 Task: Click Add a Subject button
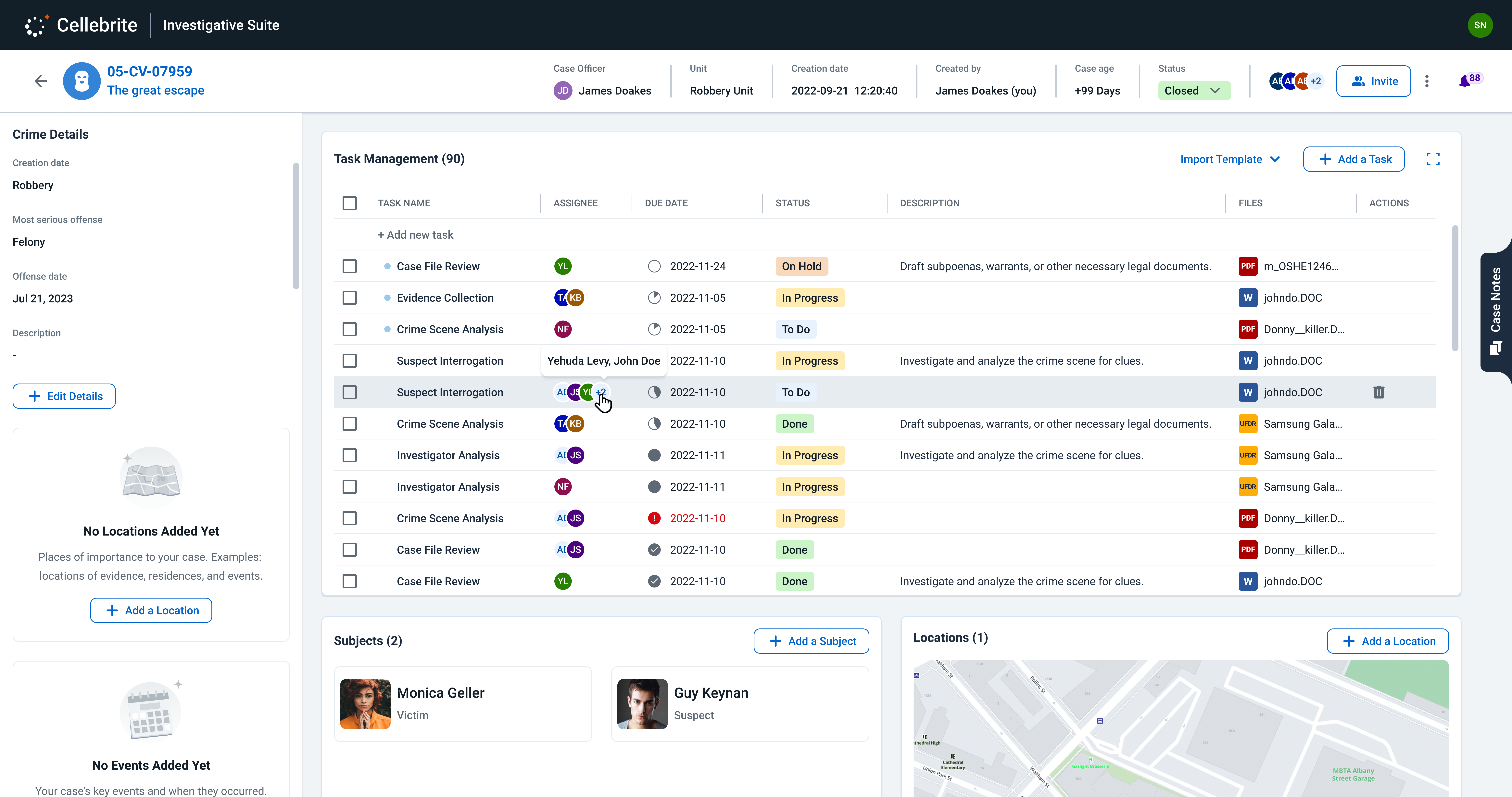pyautogui.click(x=811, y=641)
